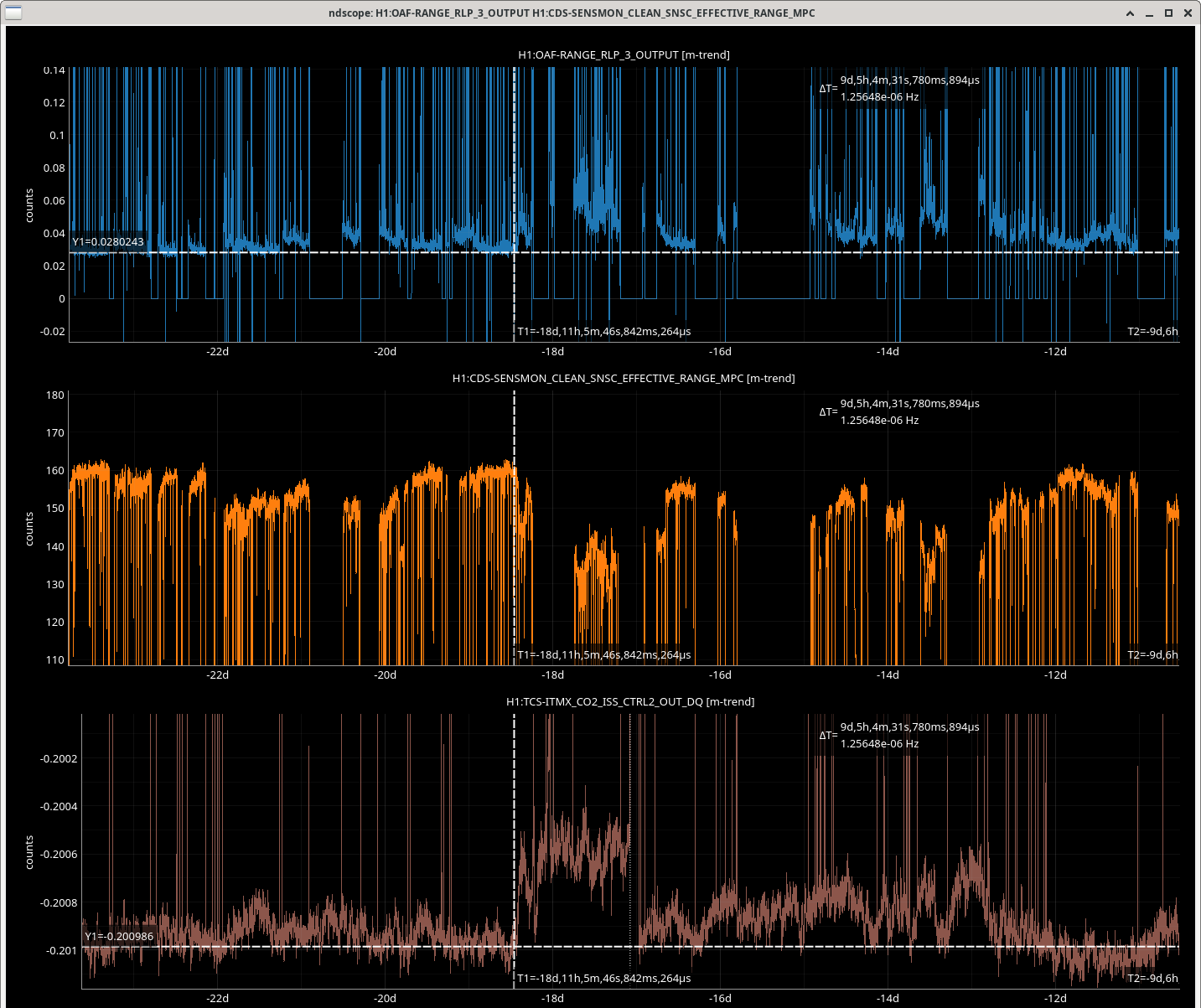Select the T1 cursor label in middle plot
Image resolution: width=1201 pixels, height=1008 pixels.
tap(603, 655)
